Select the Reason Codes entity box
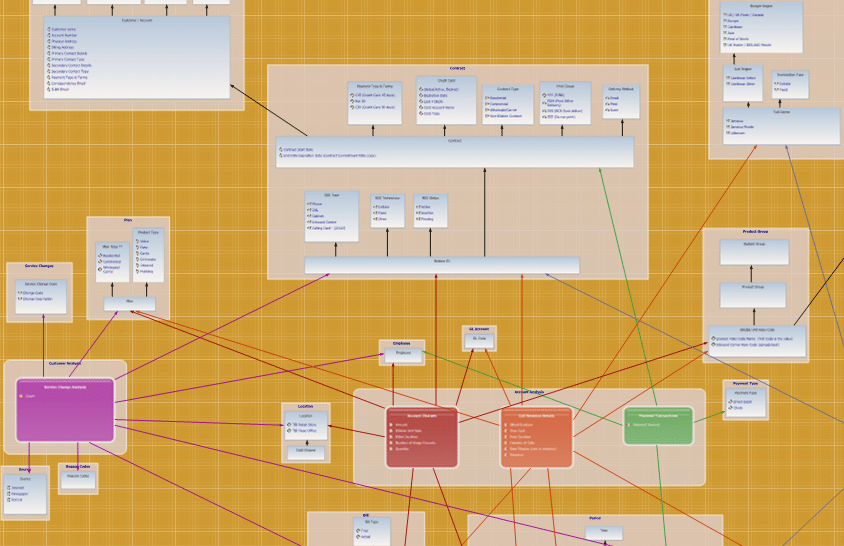This screenshot has height=546, width=844. pyautogui.click(x=78, y=481)
